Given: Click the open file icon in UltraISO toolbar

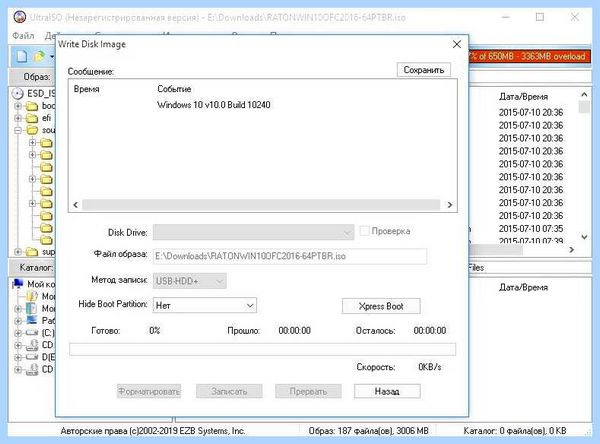Looking at the screenshot, I should (x=39, y=56).
